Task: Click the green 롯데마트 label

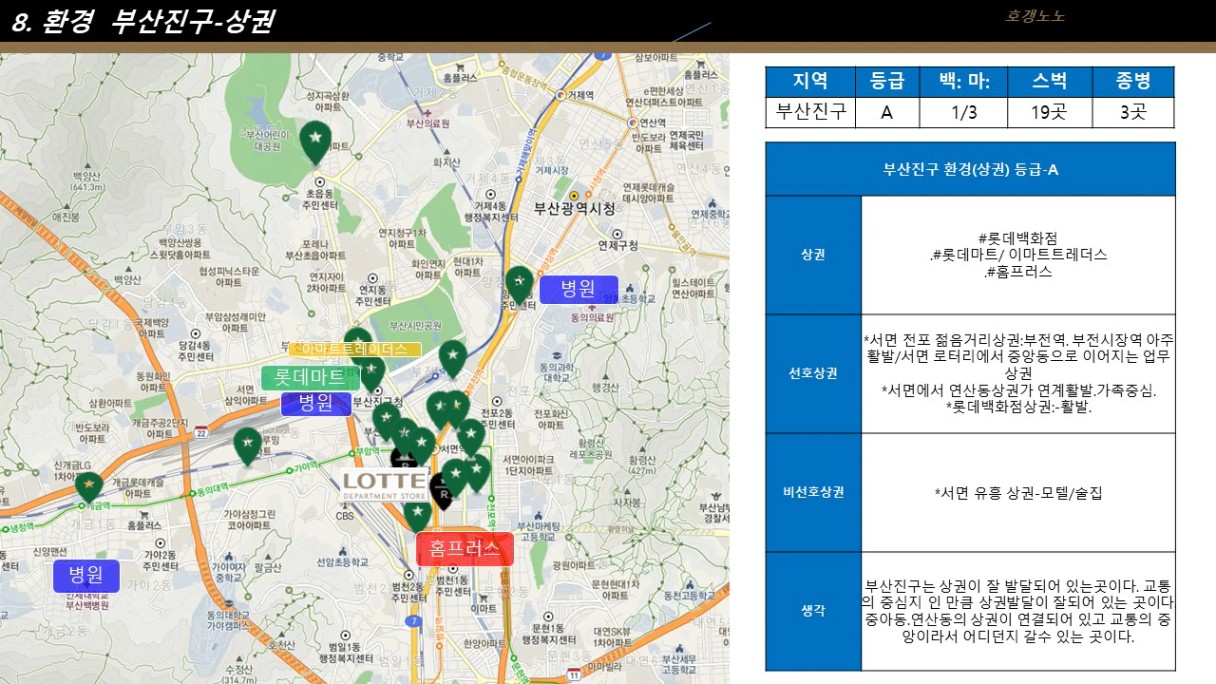Action: (x=310, y=377)
